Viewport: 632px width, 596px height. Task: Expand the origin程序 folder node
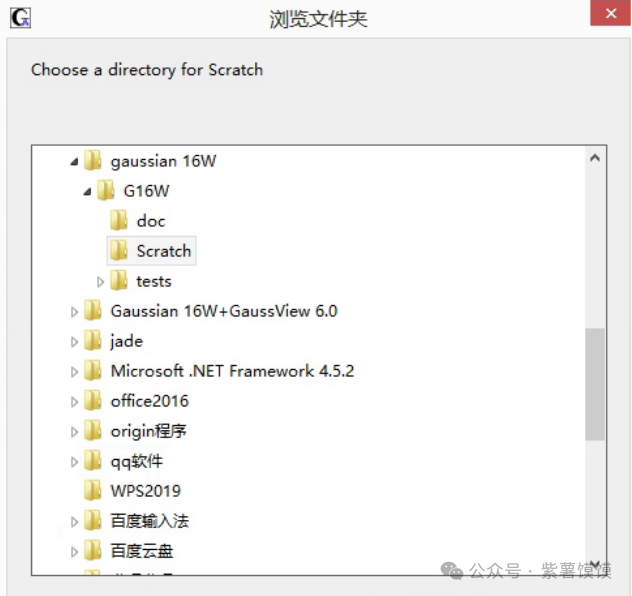(x=74, y=432)
